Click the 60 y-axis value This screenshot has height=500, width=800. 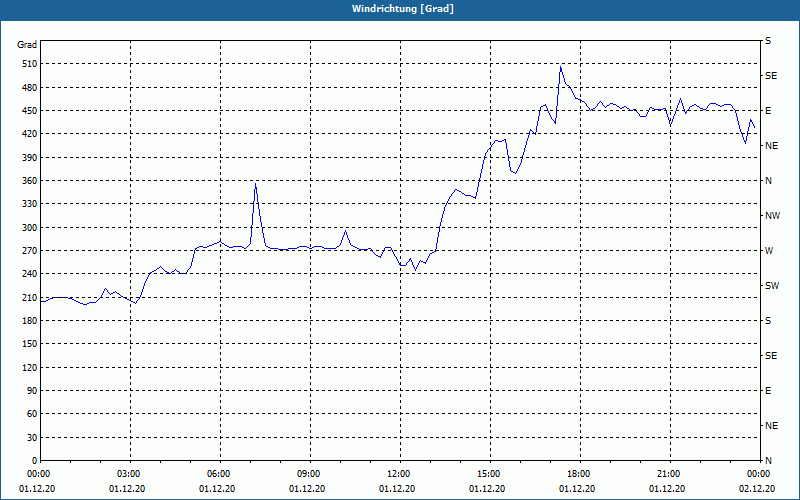point(32,414)
